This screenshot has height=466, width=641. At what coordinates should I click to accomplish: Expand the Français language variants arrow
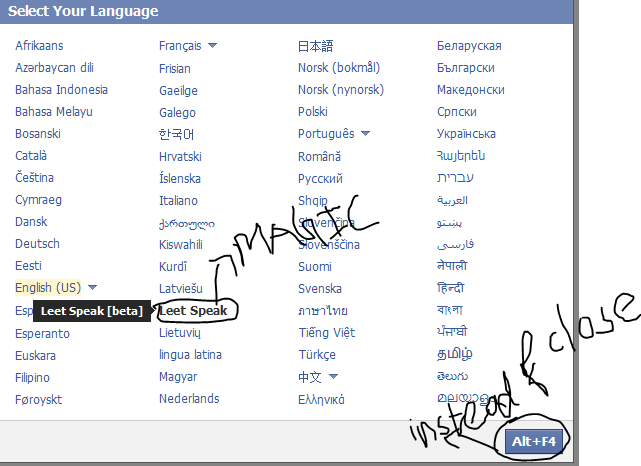(212, 45)
